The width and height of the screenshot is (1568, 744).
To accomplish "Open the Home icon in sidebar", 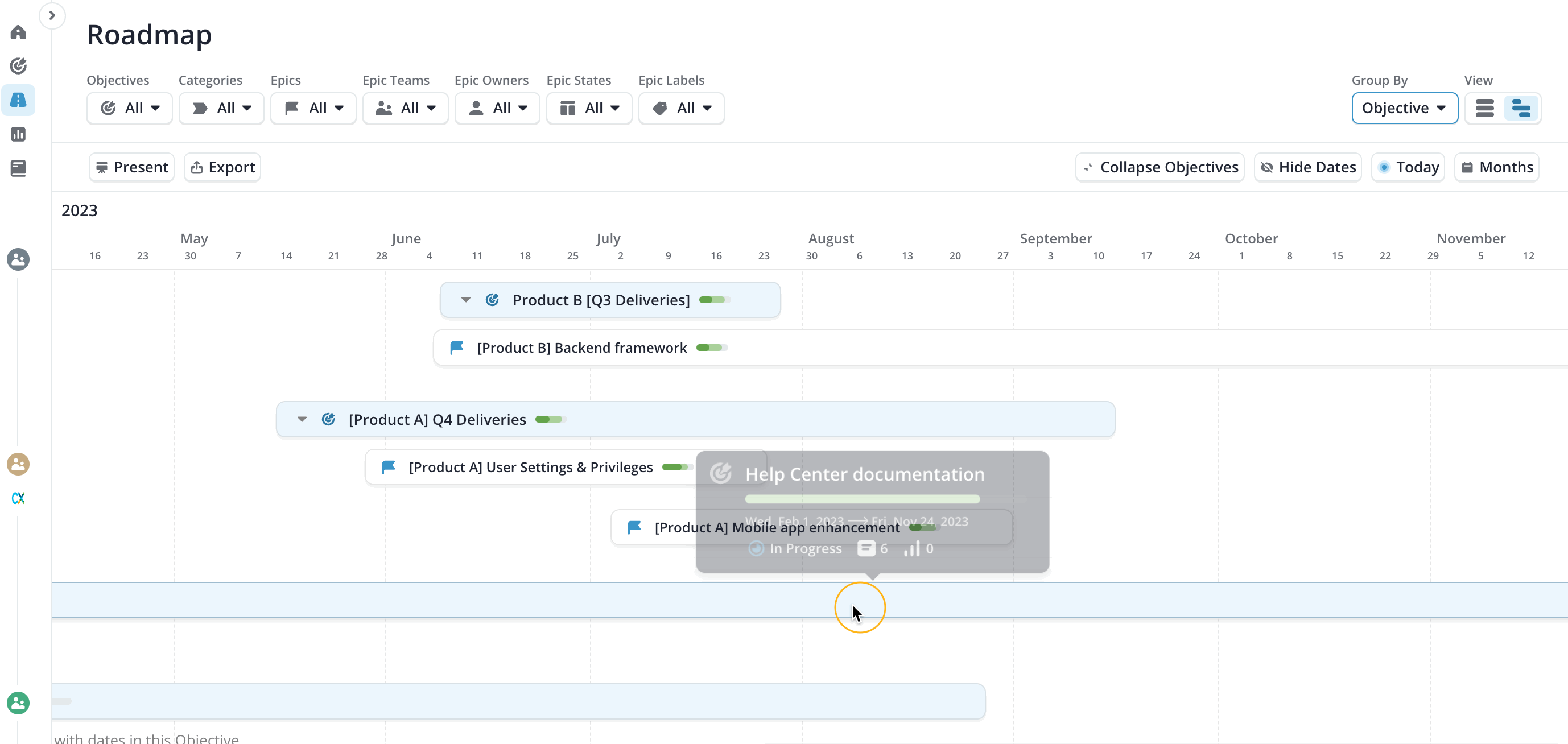I will [x=18, y=32].
